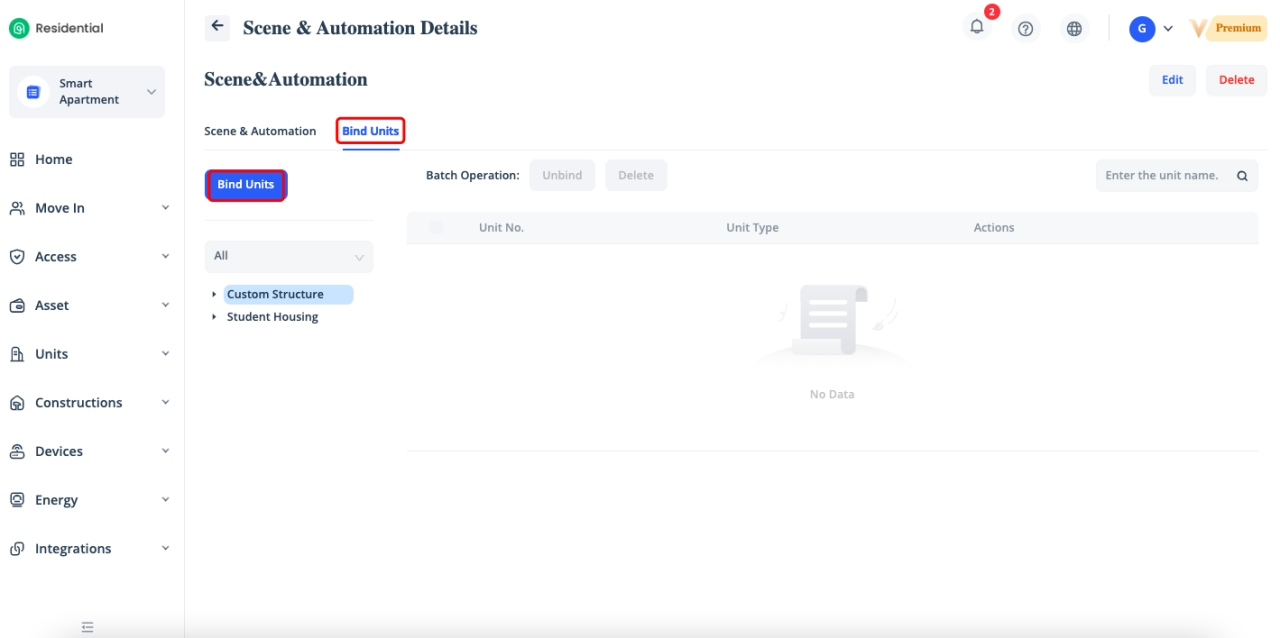Click the red Delete button
This screenshot has height=638, width=1280.
(1236, 80)
